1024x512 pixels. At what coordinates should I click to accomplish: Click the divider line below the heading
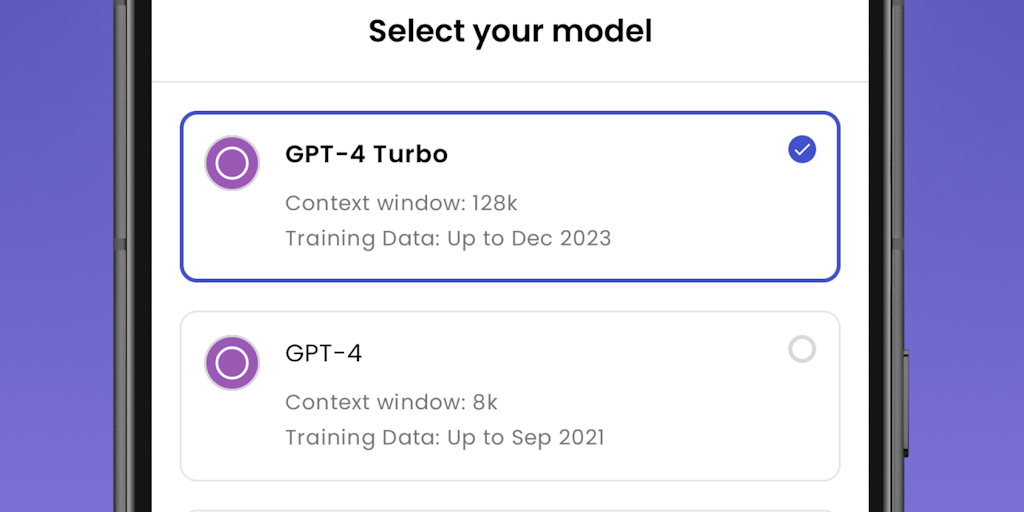(x=510, y=82)
